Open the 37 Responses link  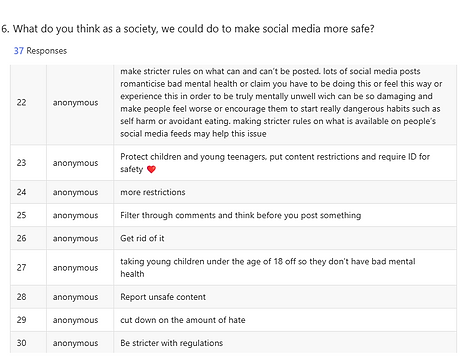40,51
